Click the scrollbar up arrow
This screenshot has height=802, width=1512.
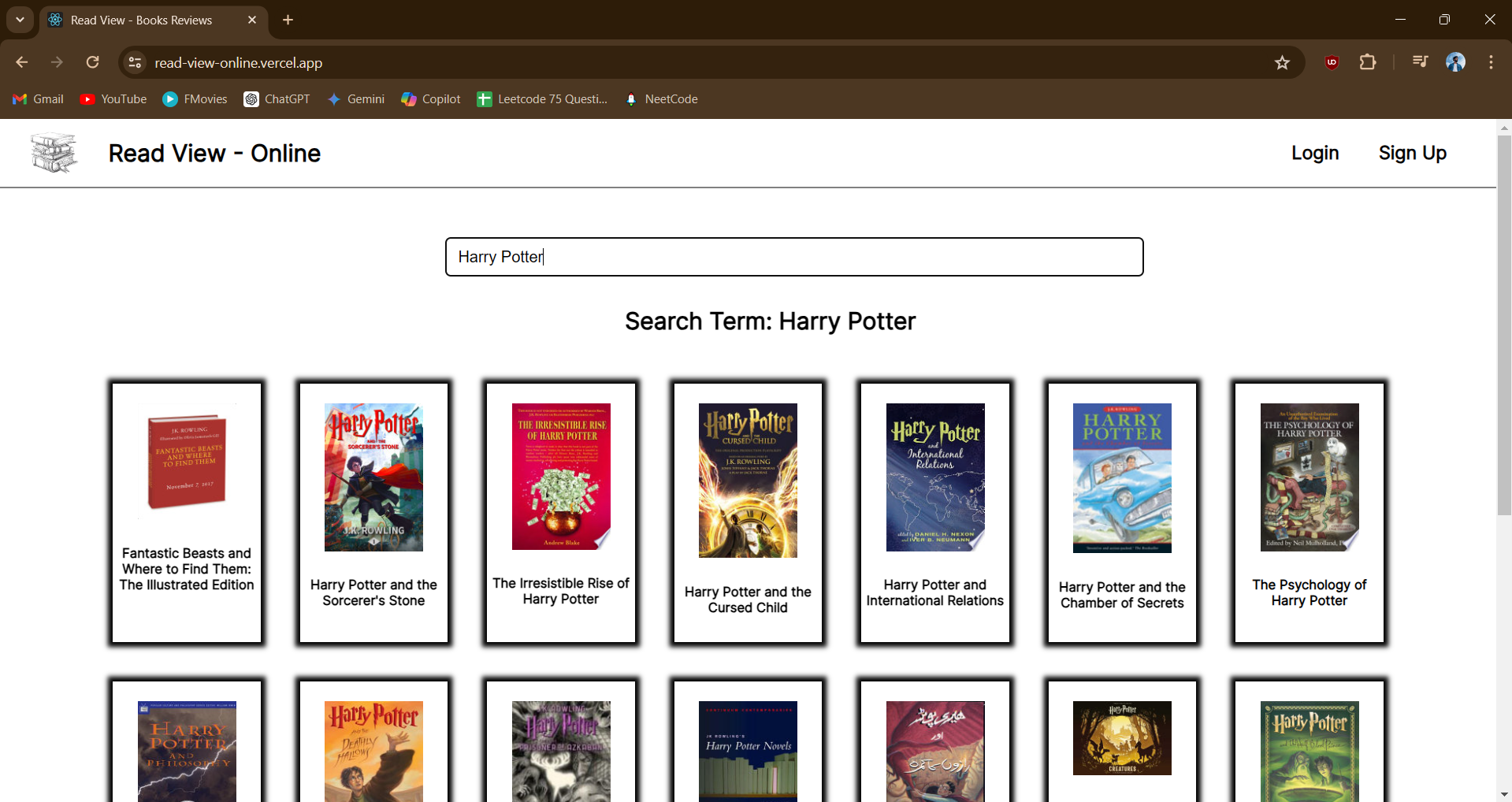1504,128
